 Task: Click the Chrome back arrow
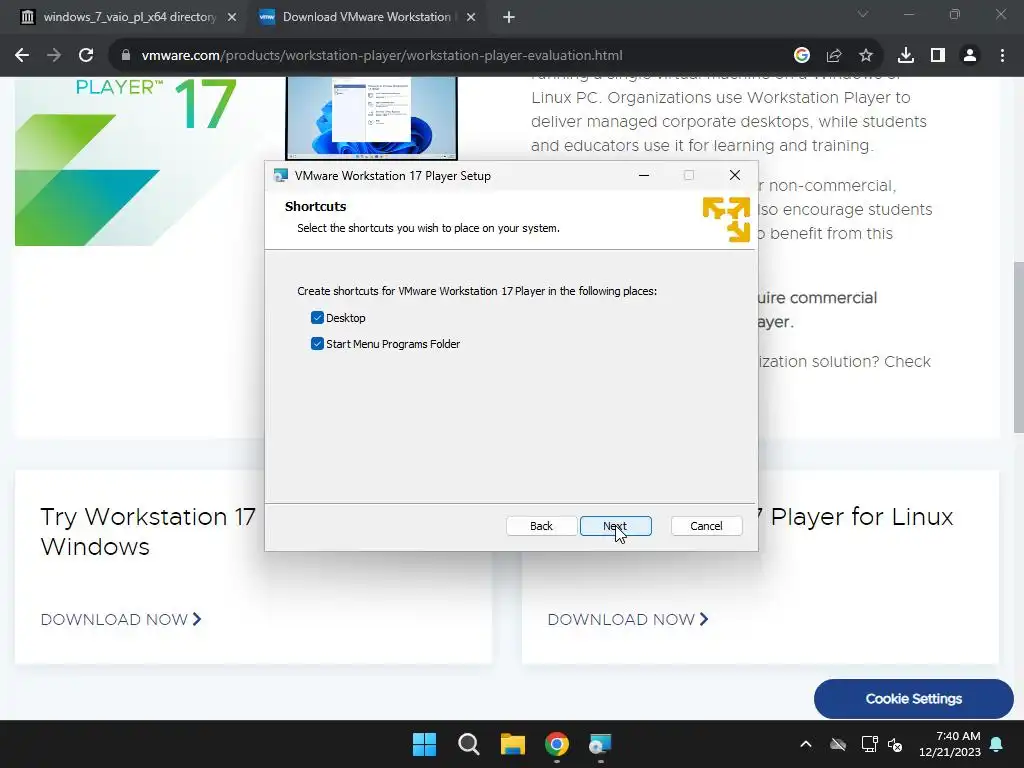(22, 56)
